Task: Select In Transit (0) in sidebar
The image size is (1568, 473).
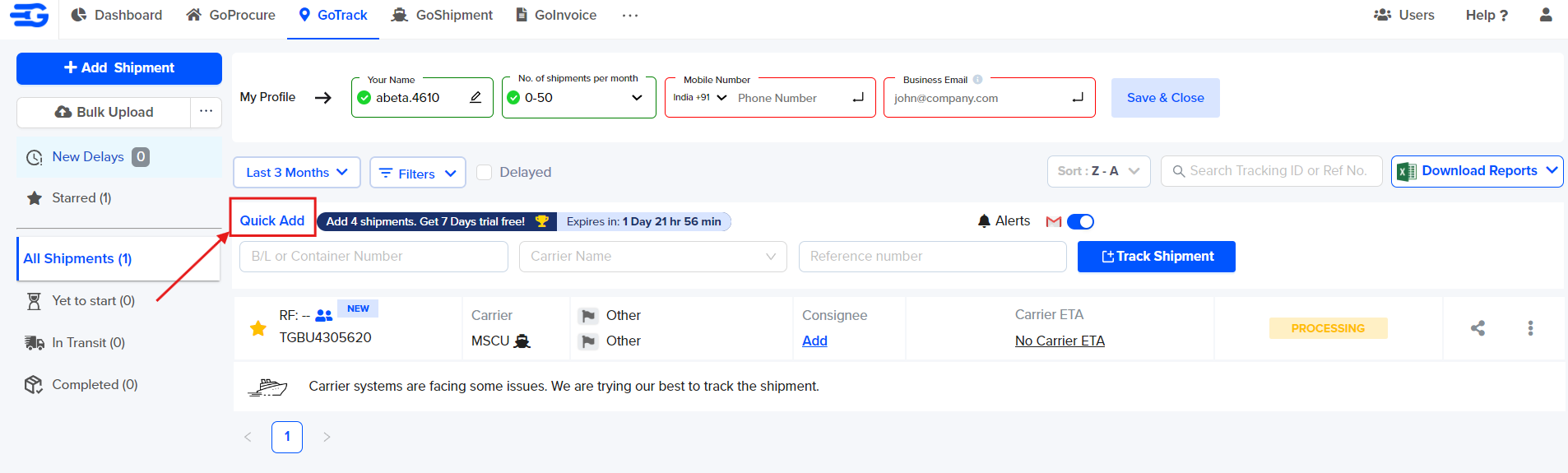Action: 76,343
